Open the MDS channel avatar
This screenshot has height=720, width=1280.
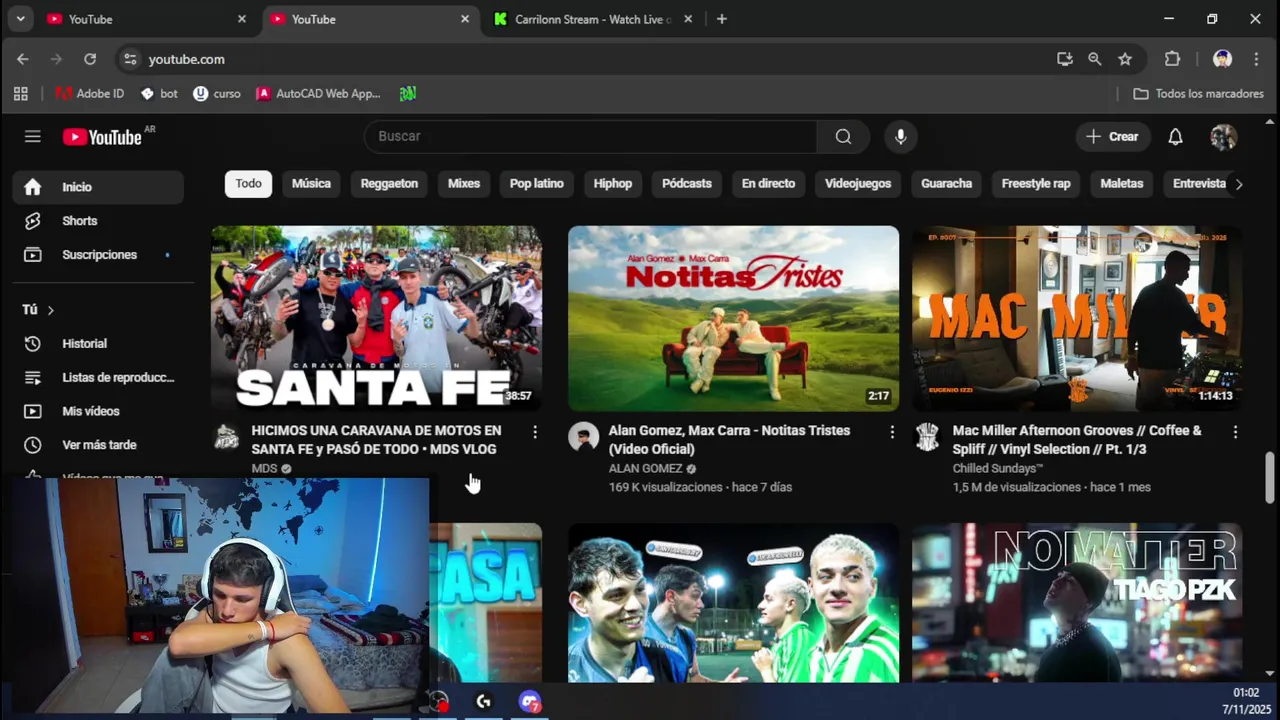click(227, 436)
